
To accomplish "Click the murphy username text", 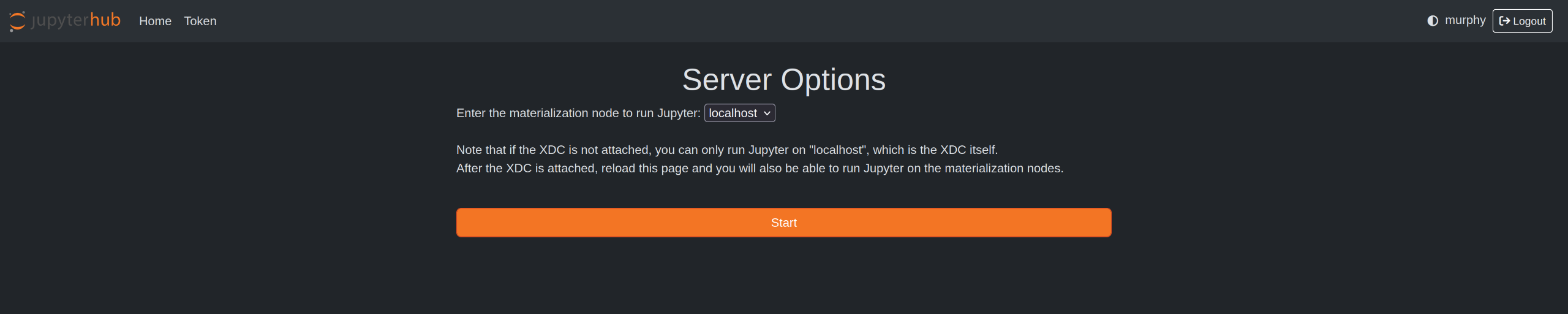I will click(1465, 20).
